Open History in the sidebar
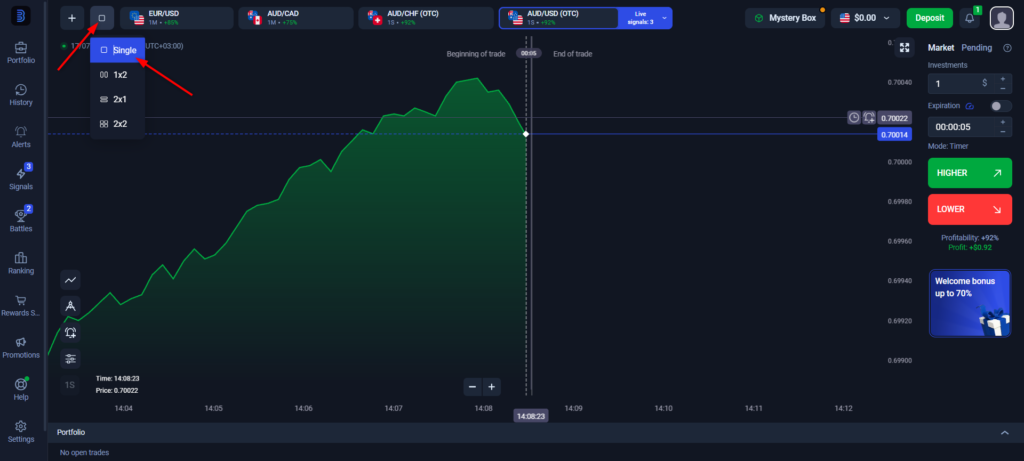This screenshot has width=1024, height=461. click(x=21, y=95)
